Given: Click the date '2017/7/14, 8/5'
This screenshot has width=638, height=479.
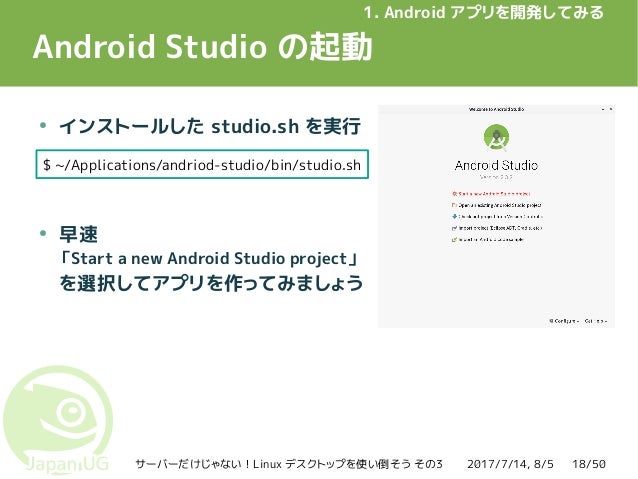Looking at the screenshot, I should point(510,464).
